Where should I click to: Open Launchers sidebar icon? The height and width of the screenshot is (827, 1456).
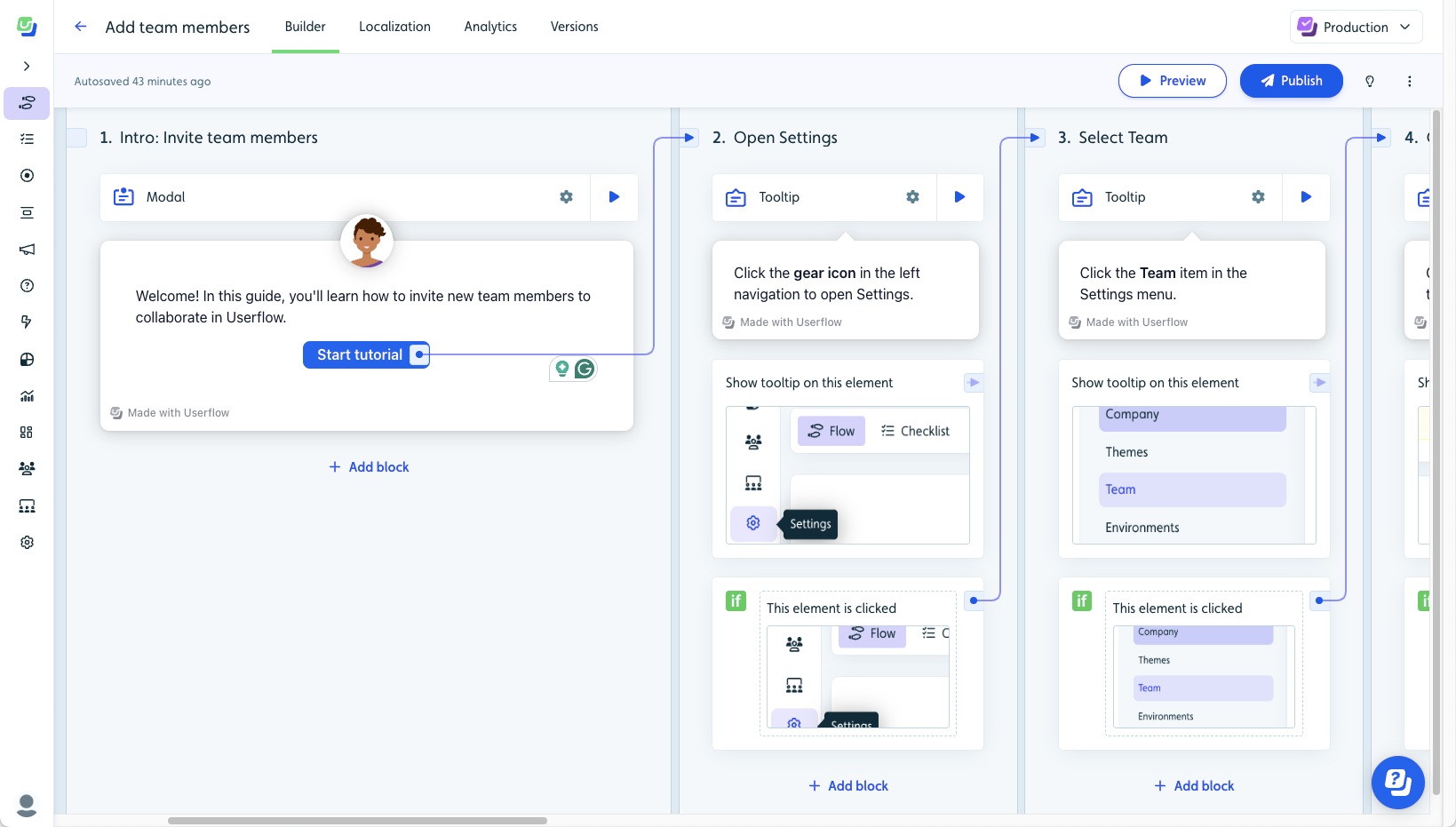27,175
